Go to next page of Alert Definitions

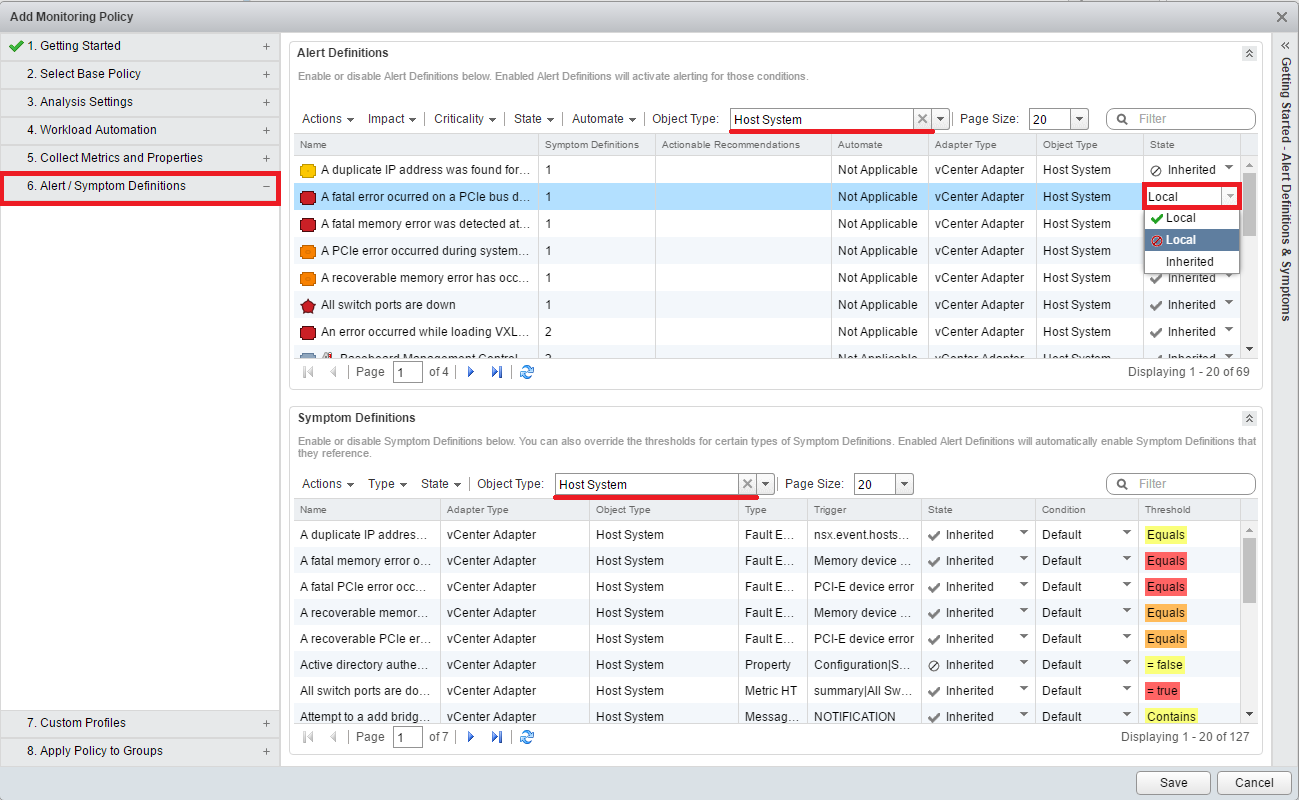point(471,372)
